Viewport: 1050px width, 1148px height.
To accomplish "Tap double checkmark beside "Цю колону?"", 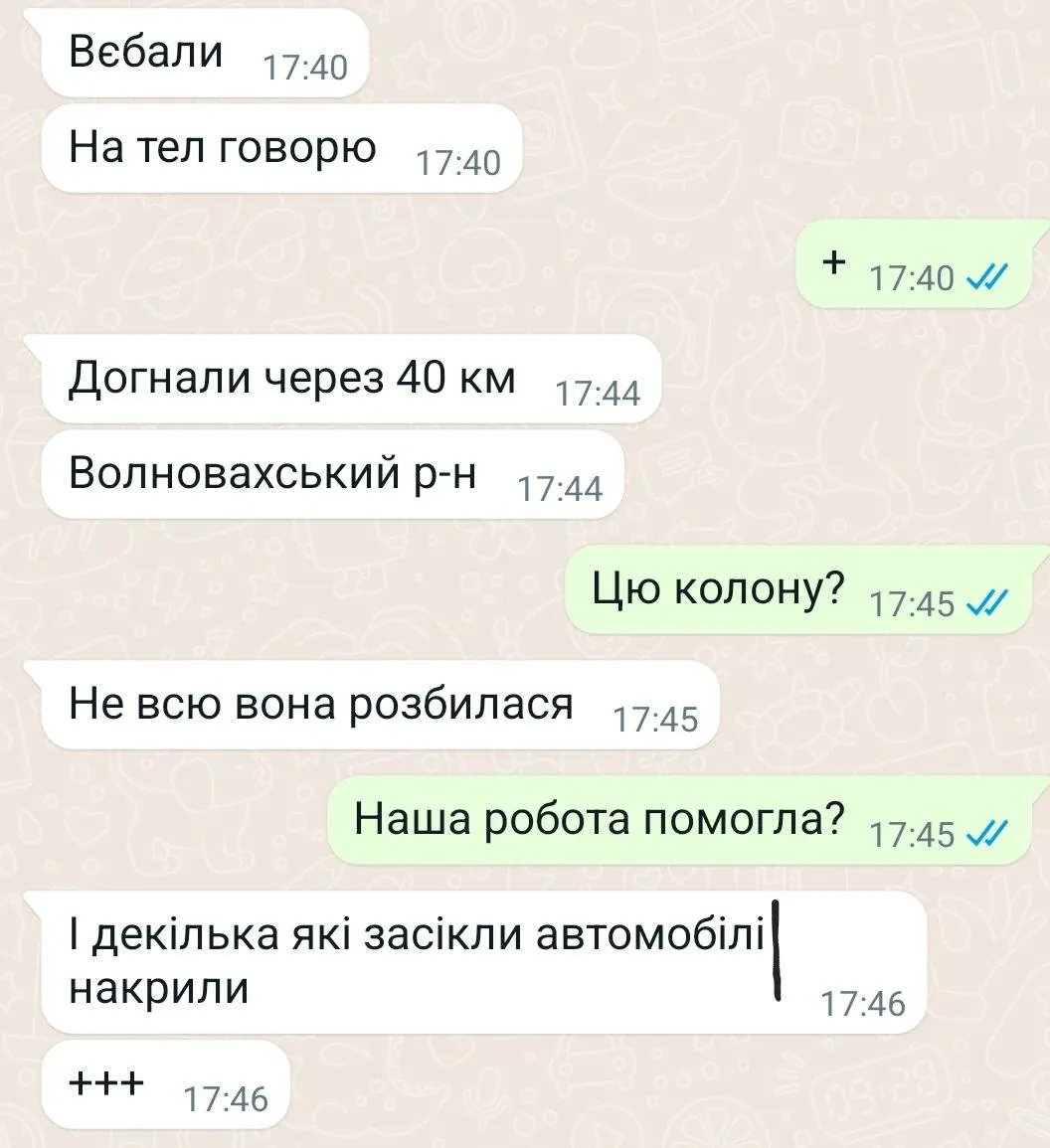I will tap(987, 603).
